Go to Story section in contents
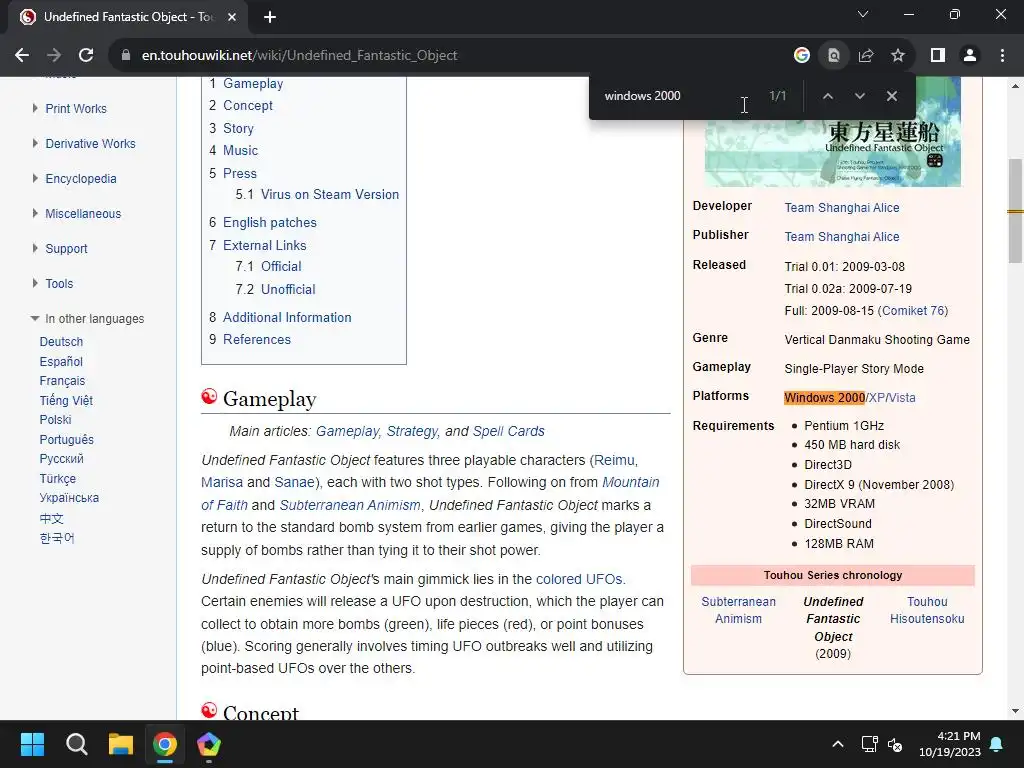Viewport: 1024px width, 768px height. coord(238,128)
